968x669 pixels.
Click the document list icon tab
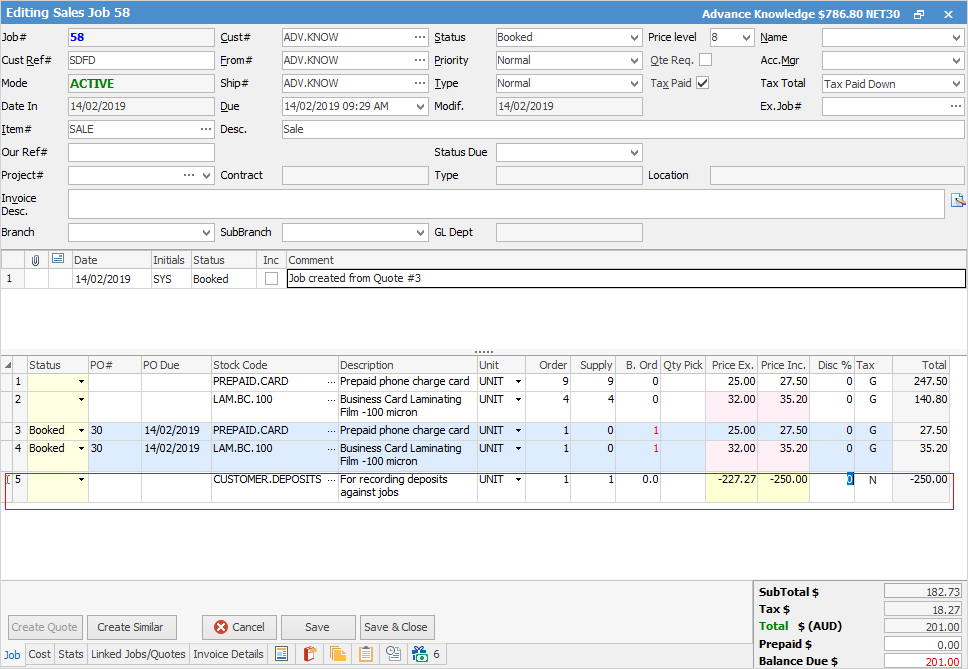[x=281, y=655]
